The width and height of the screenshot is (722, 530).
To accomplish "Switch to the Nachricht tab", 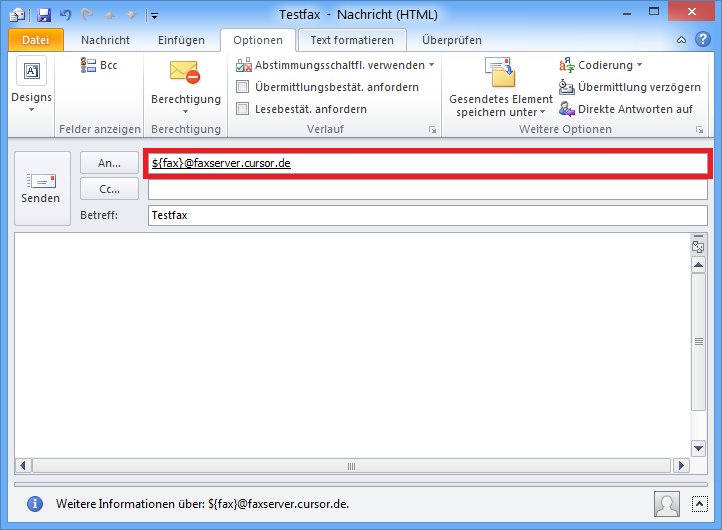I will (105, 40).
